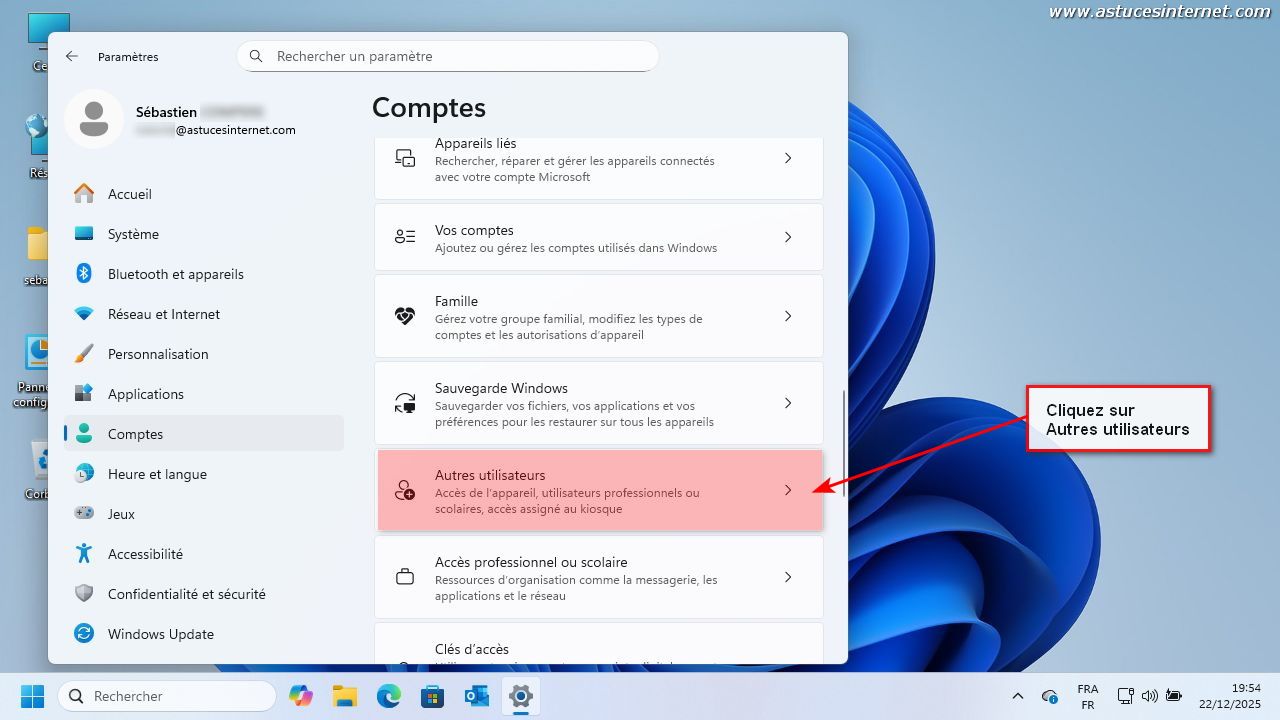The width and height of the screenshot is (1280, 720).
Task: Select Système in the sidebar
Action: (133, 234)
